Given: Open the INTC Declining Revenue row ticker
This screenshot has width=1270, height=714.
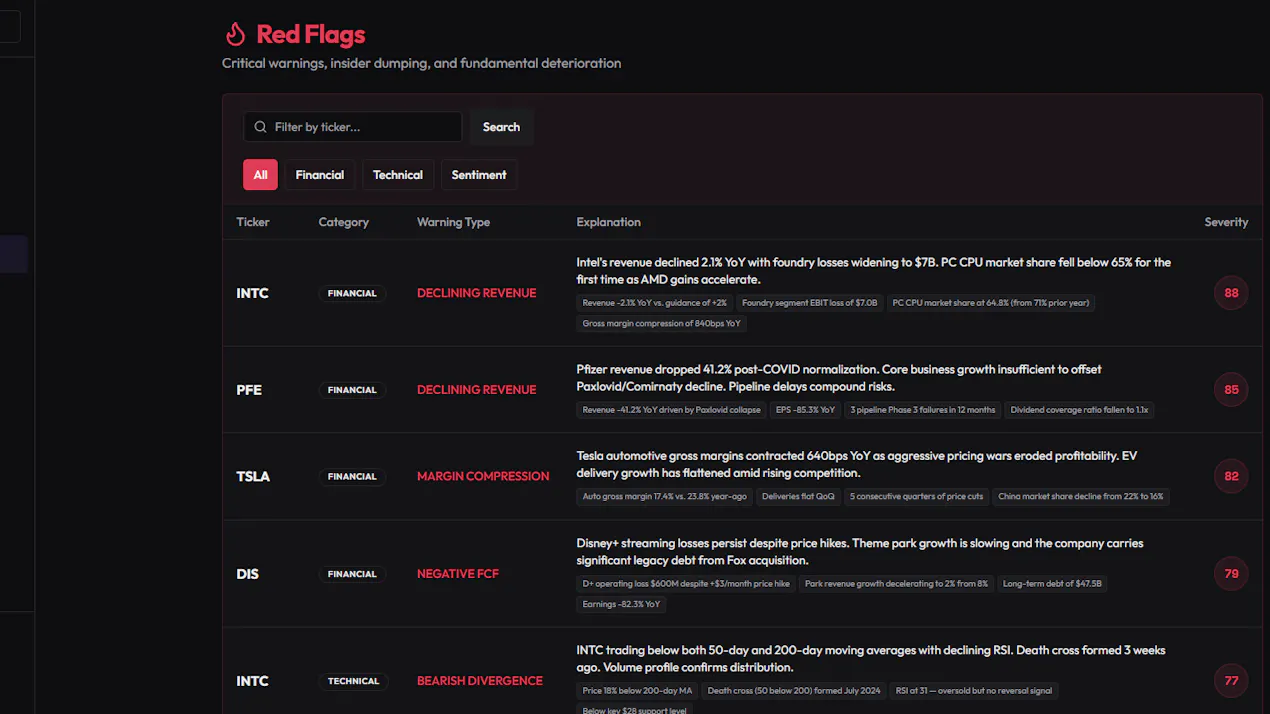Looking at the screenshot, I should 252,293.
